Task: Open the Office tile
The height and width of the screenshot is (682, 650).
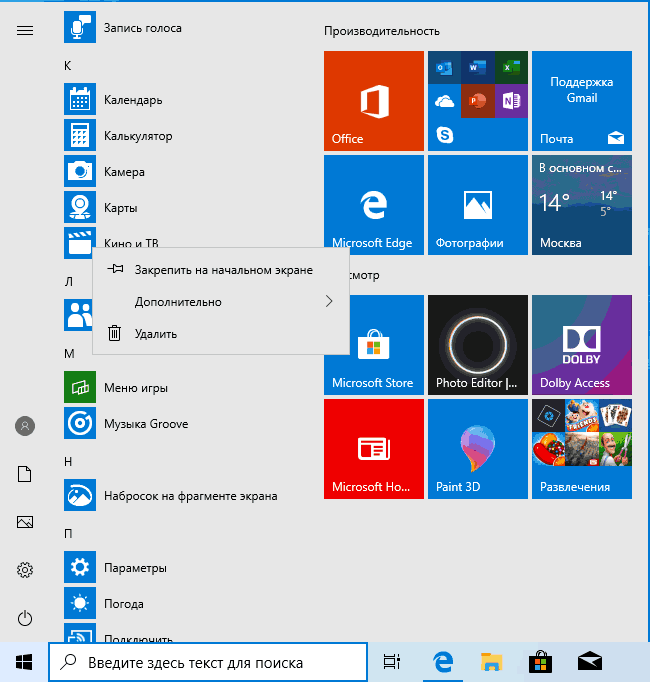Action: pyautogui.click(x=374, y=101)
